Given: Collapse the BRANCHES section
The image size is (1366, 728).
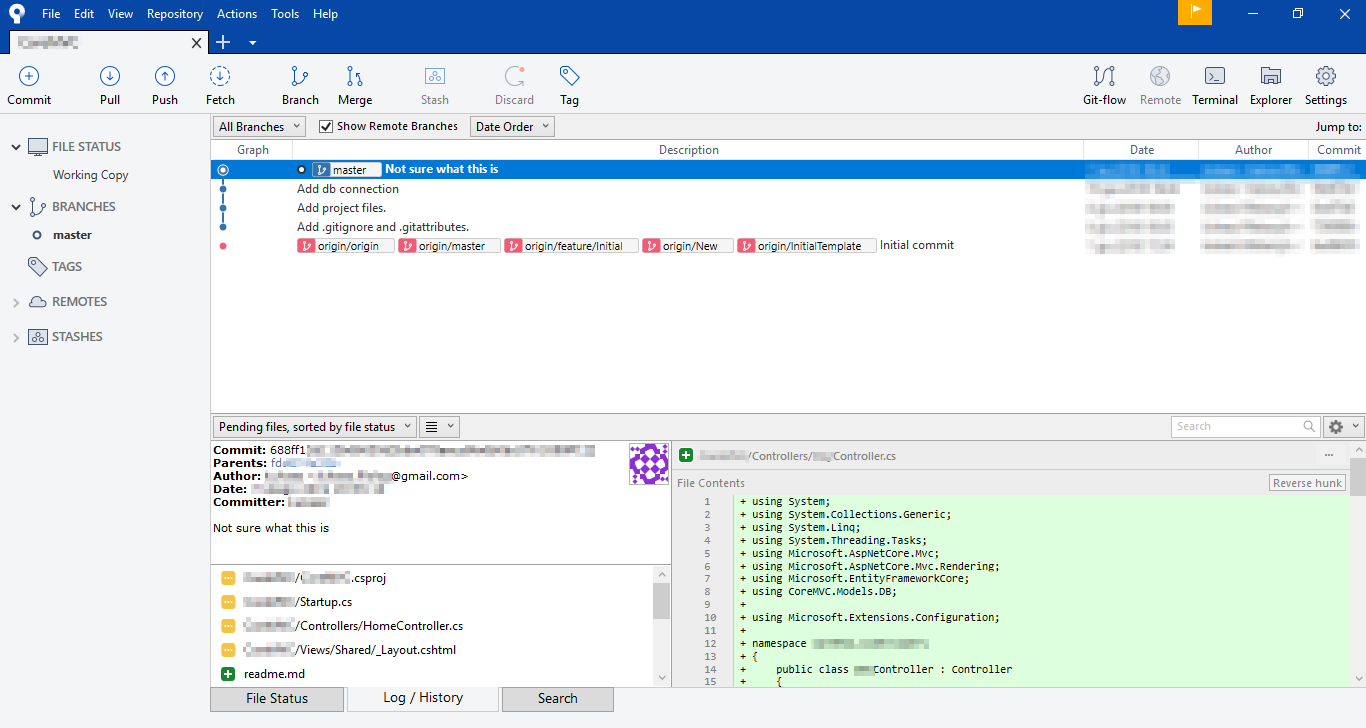Looking at the screenshot, I should 16,207.
